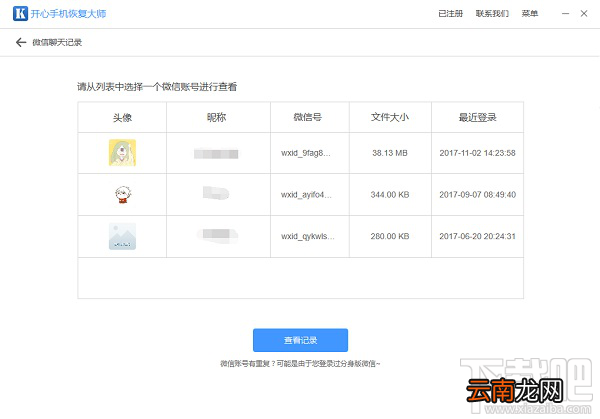Viewport: 600px width, 419px height.
Task: Minimize the recovery app window
Action: point(565,14)
